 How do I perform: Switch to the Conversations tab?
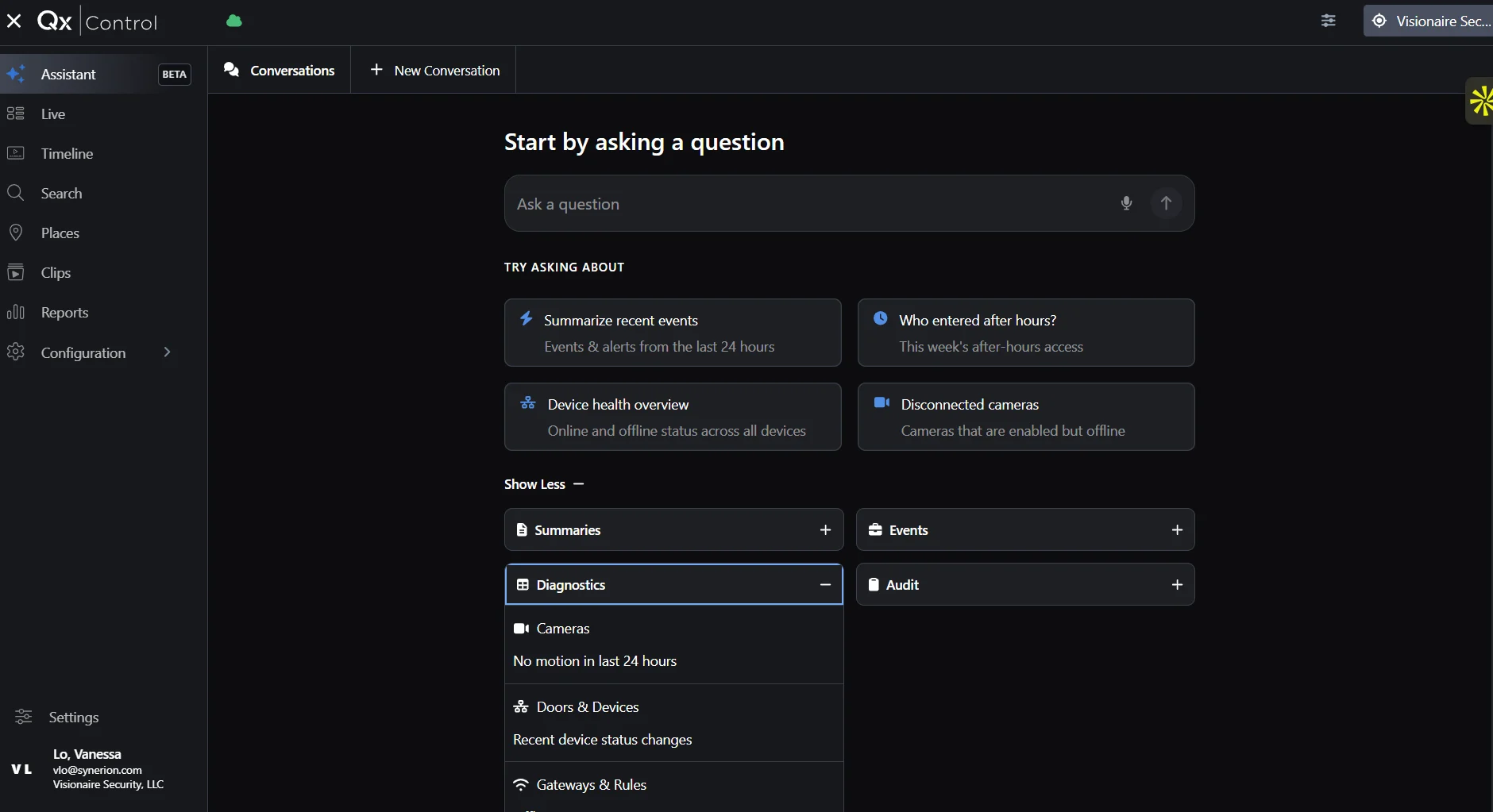280,71
